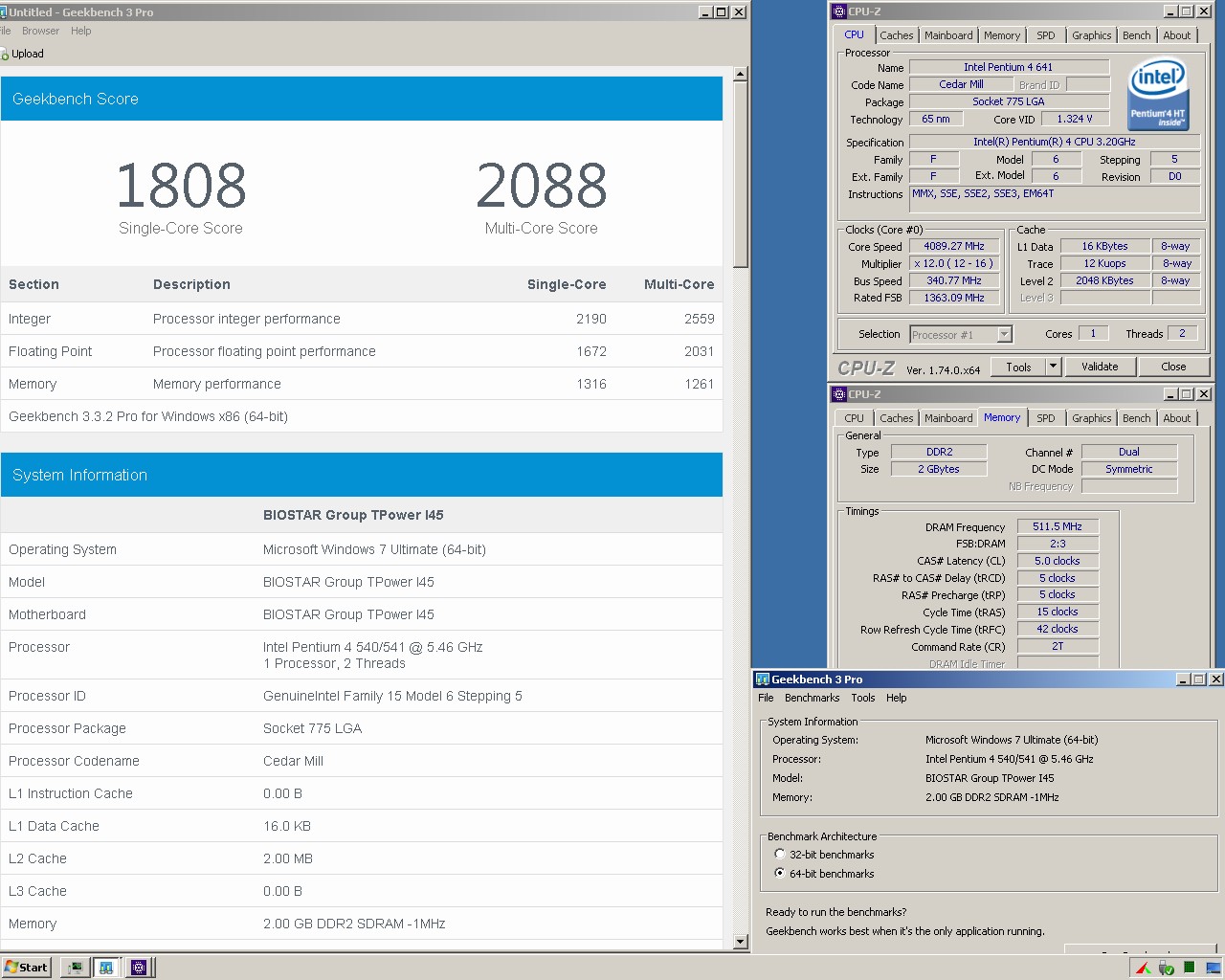Click the Processor Codename value Cedar Mill
The width and height of the screenshot is (1225, 980).
coord(293,761)
